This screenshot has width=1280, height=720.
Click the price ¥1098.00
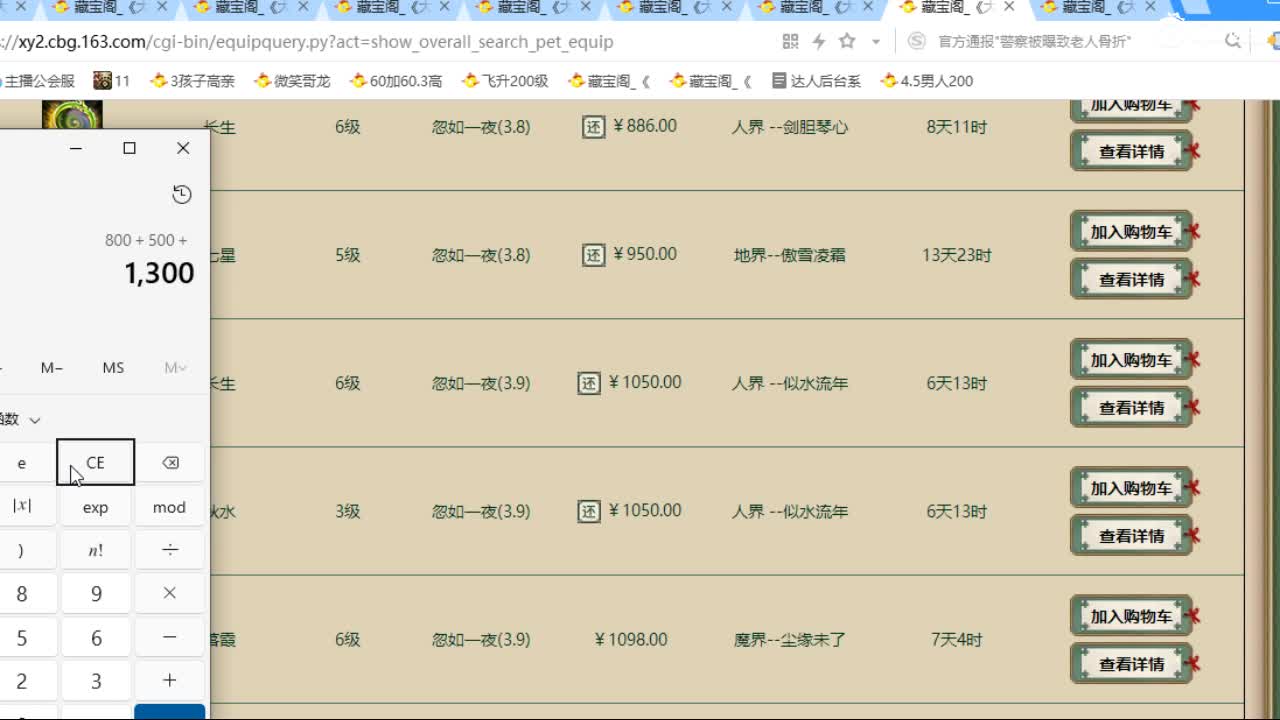631,639
